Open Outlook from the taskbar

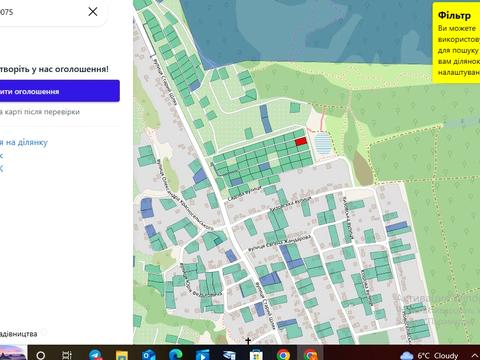[149, 355]
